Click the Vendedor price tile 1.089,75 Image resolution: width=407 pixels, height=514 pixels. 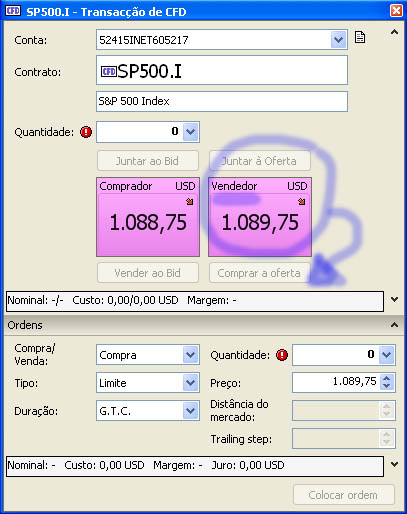pos(260,217)
